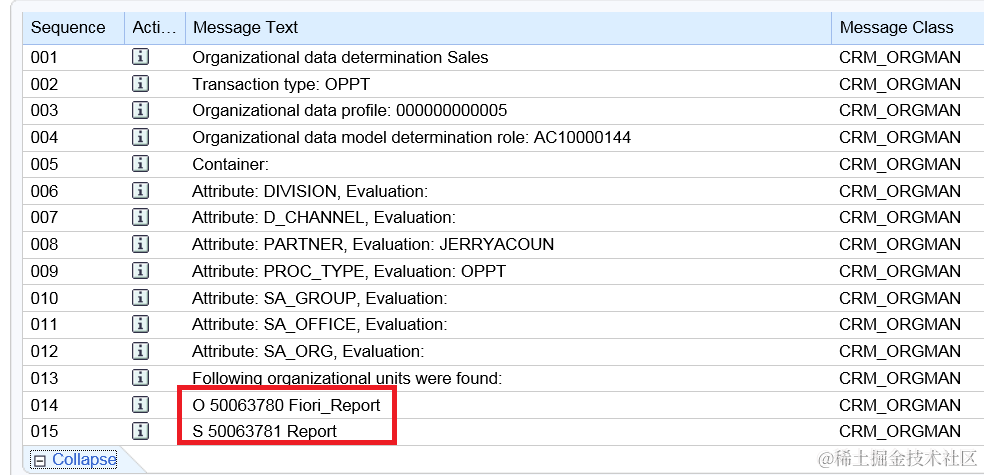Viewport: 984px width, 475px height.
Task: Select 'Following organizational units were found:' text
Action: tap(348, 378)
